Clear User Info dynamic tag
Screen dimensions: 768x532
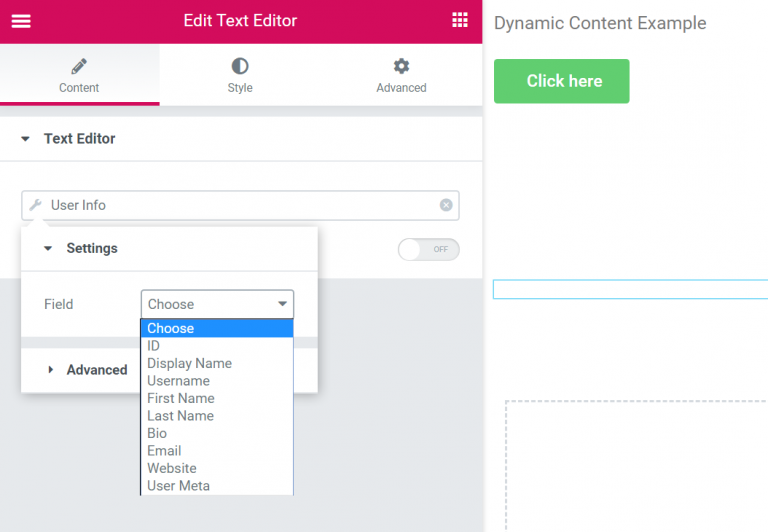pyautogui.click(x=446, y=205)
